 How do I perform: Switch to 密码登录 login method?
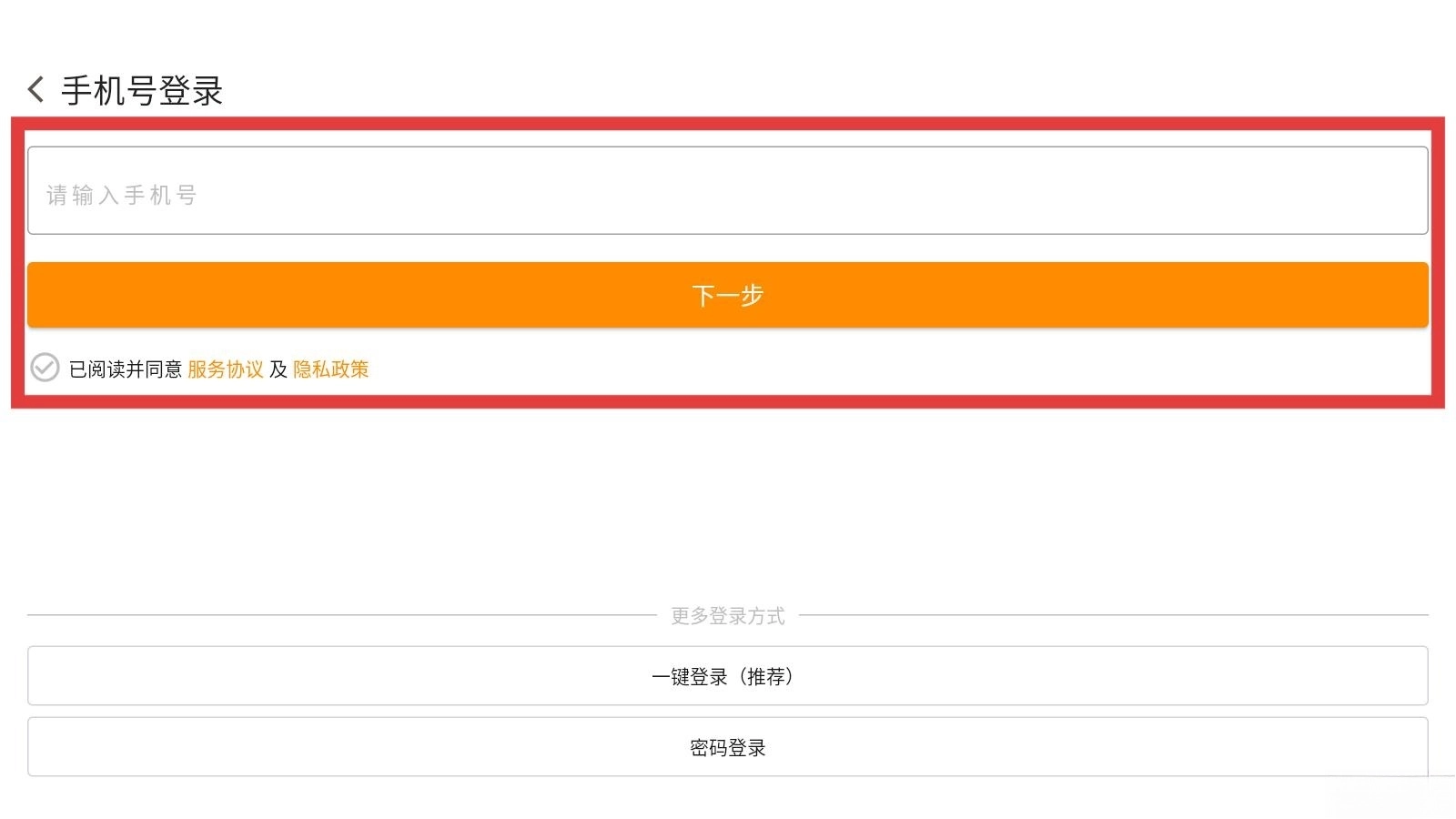728,747
